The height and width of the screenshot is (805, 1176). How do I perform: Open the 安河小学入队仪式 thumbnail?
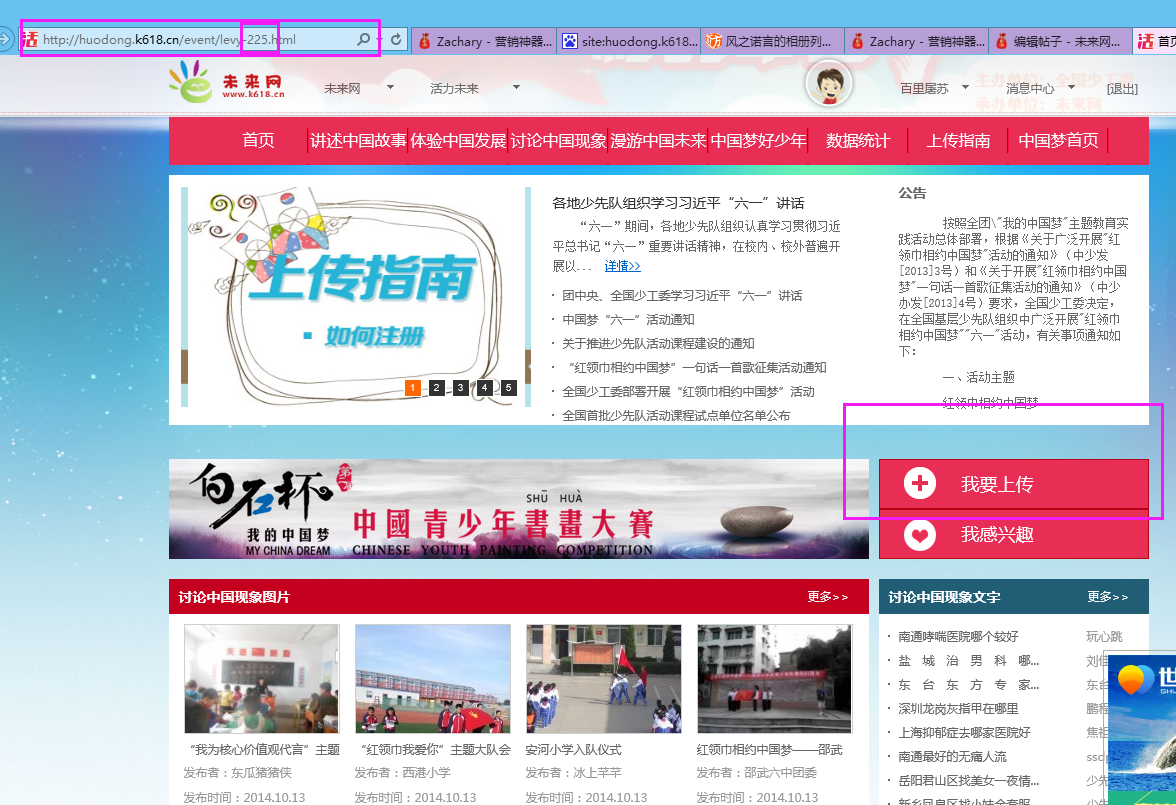point(603,678)
